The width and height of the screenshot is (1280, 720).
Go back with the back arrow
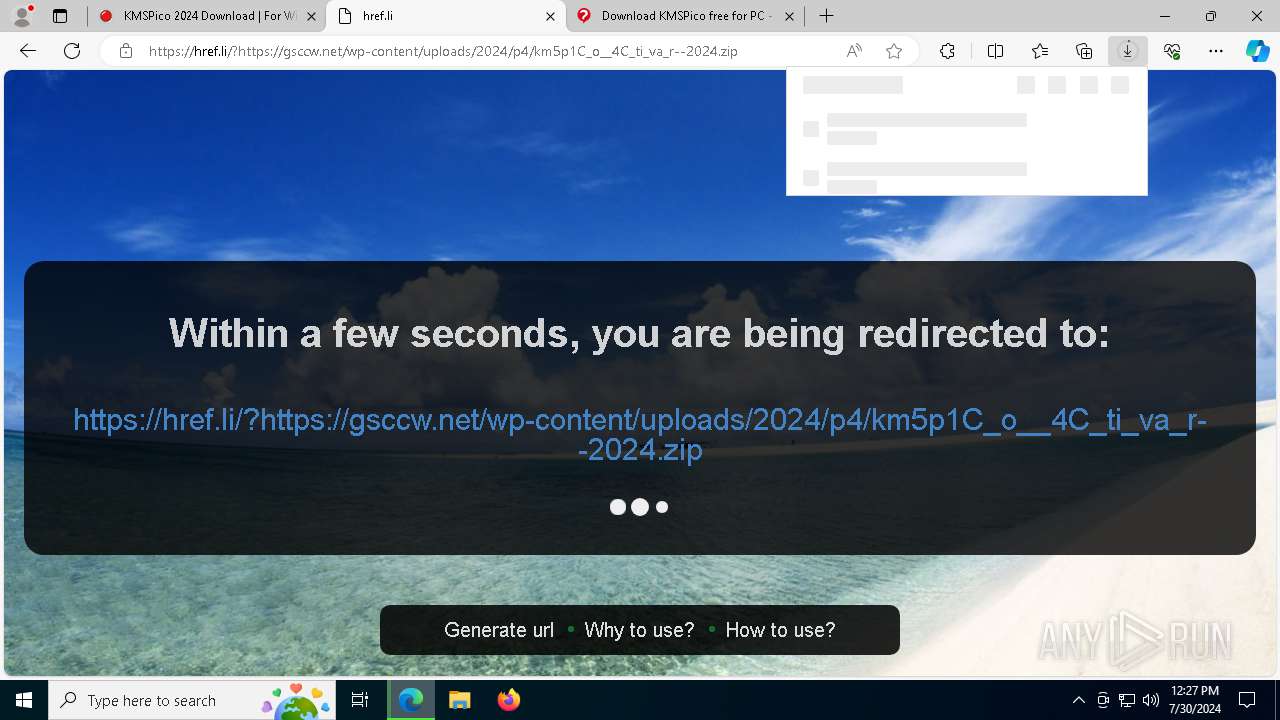(x=28, y=51)
